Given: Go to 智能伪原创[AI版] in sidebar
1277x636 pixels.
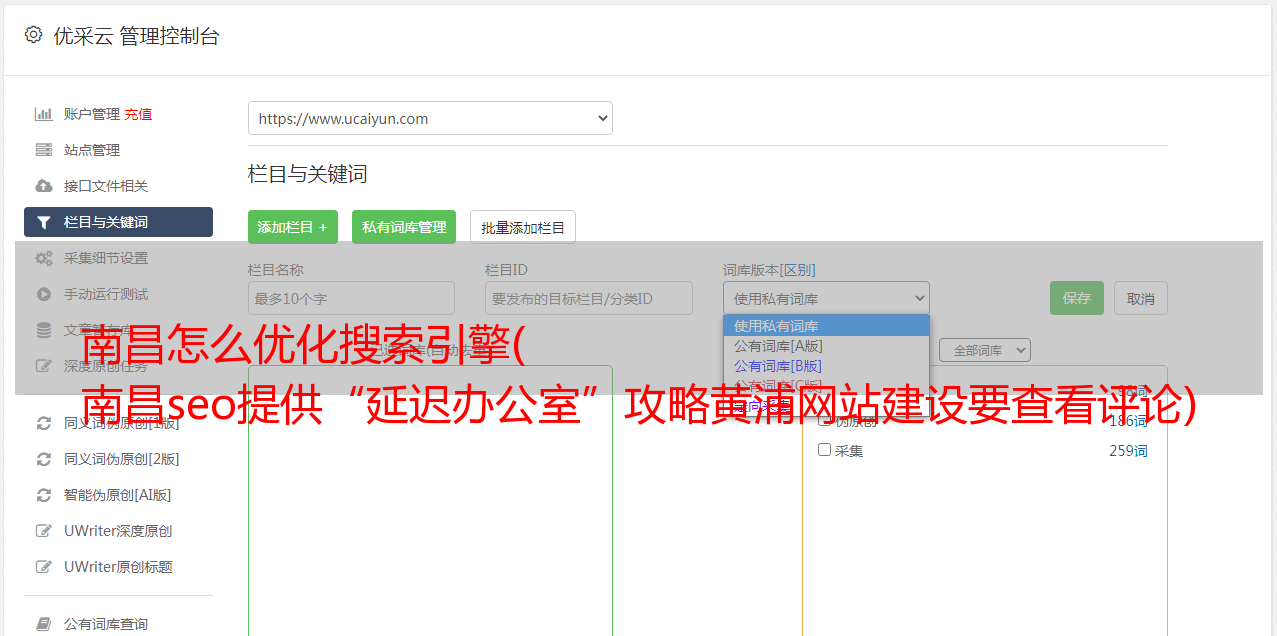Looking at the screenshot, I should (x=118, y=495).
